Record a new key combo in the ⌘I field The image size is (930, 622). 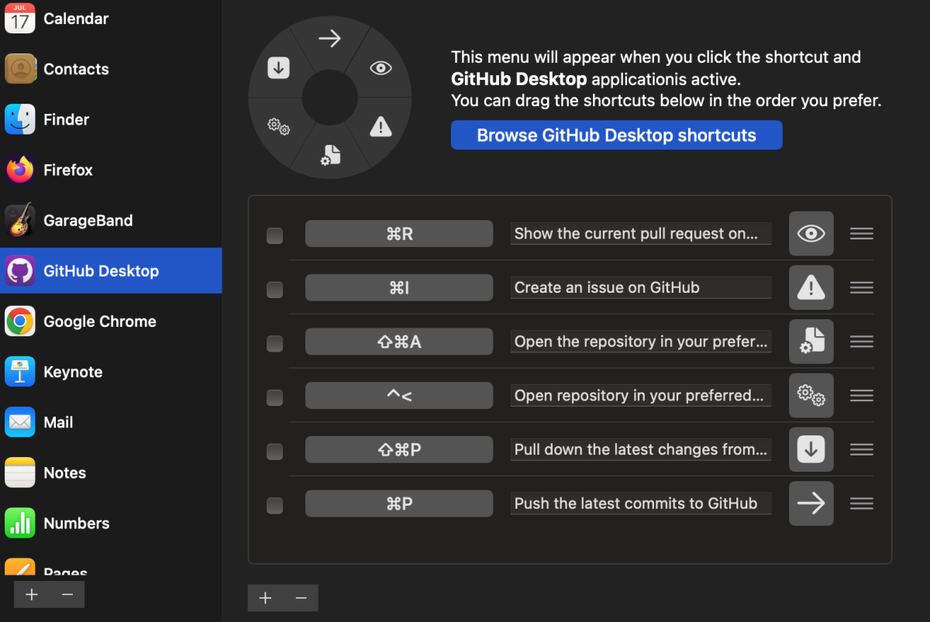(399, 288)
